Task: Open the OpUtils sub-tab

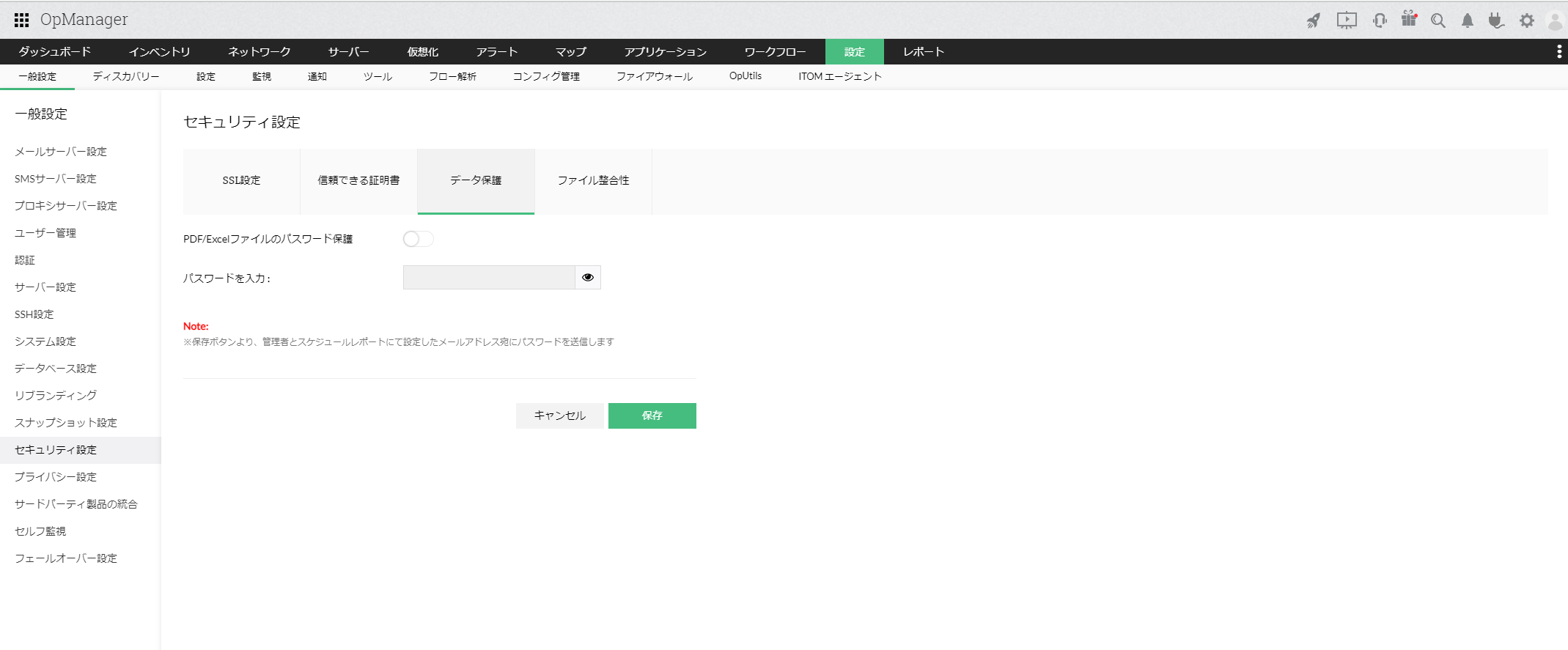Action: click(746, 76)
